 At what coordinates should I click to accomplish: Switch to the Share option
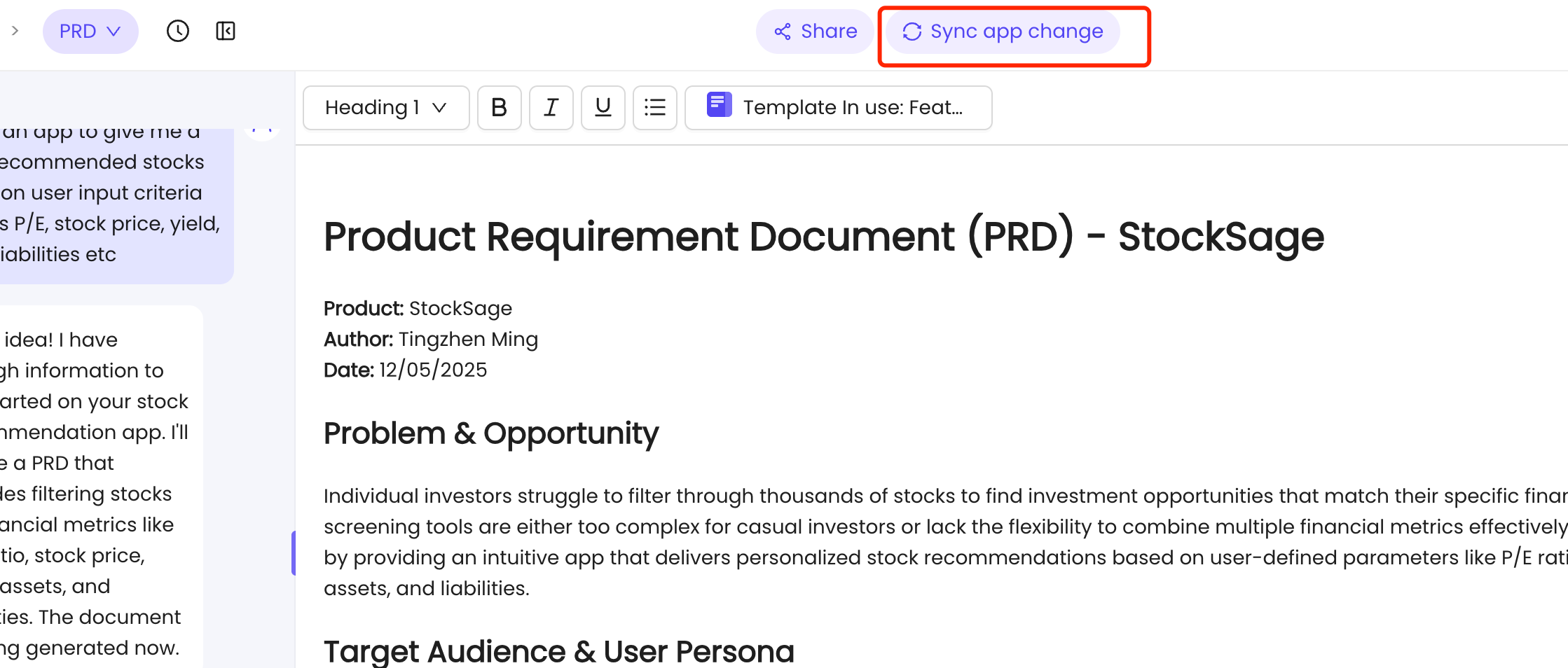coord(815,31)
